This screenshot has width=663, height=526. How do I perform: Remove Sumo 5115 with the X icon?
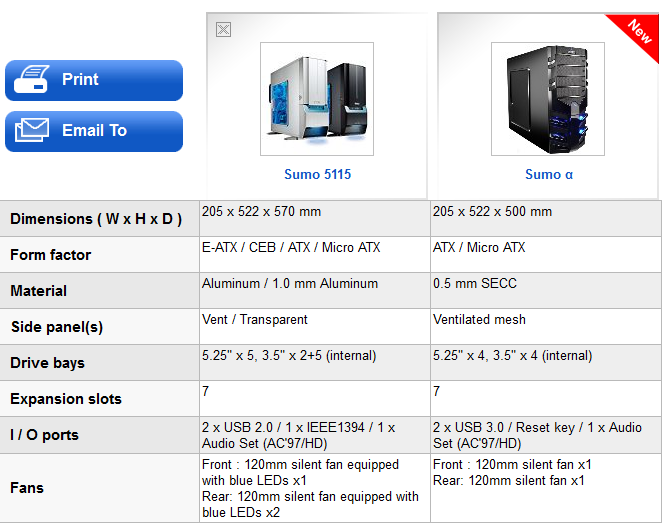[x=223, y=30]
